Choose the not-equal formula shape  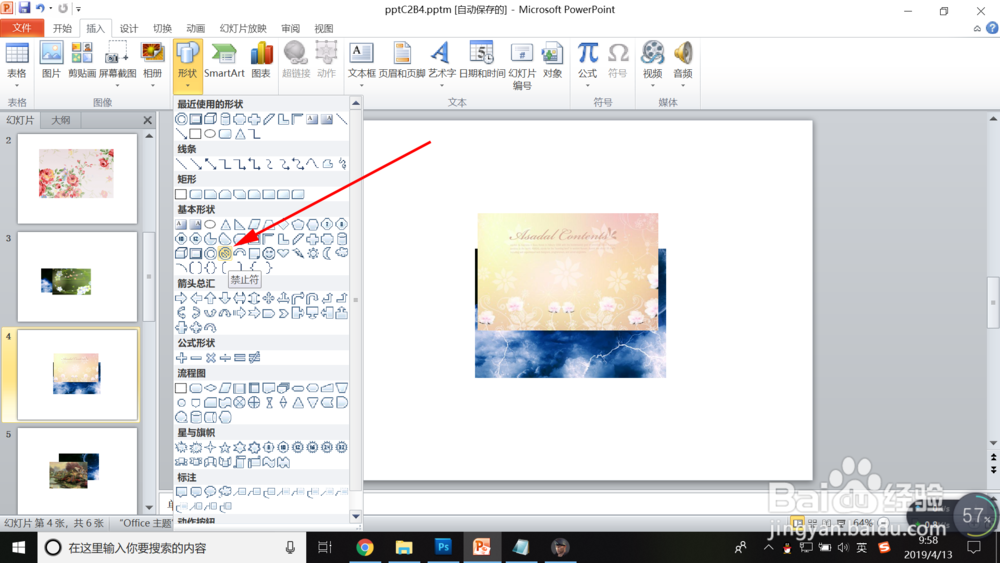pyautogui.click(x=254, y=358)
